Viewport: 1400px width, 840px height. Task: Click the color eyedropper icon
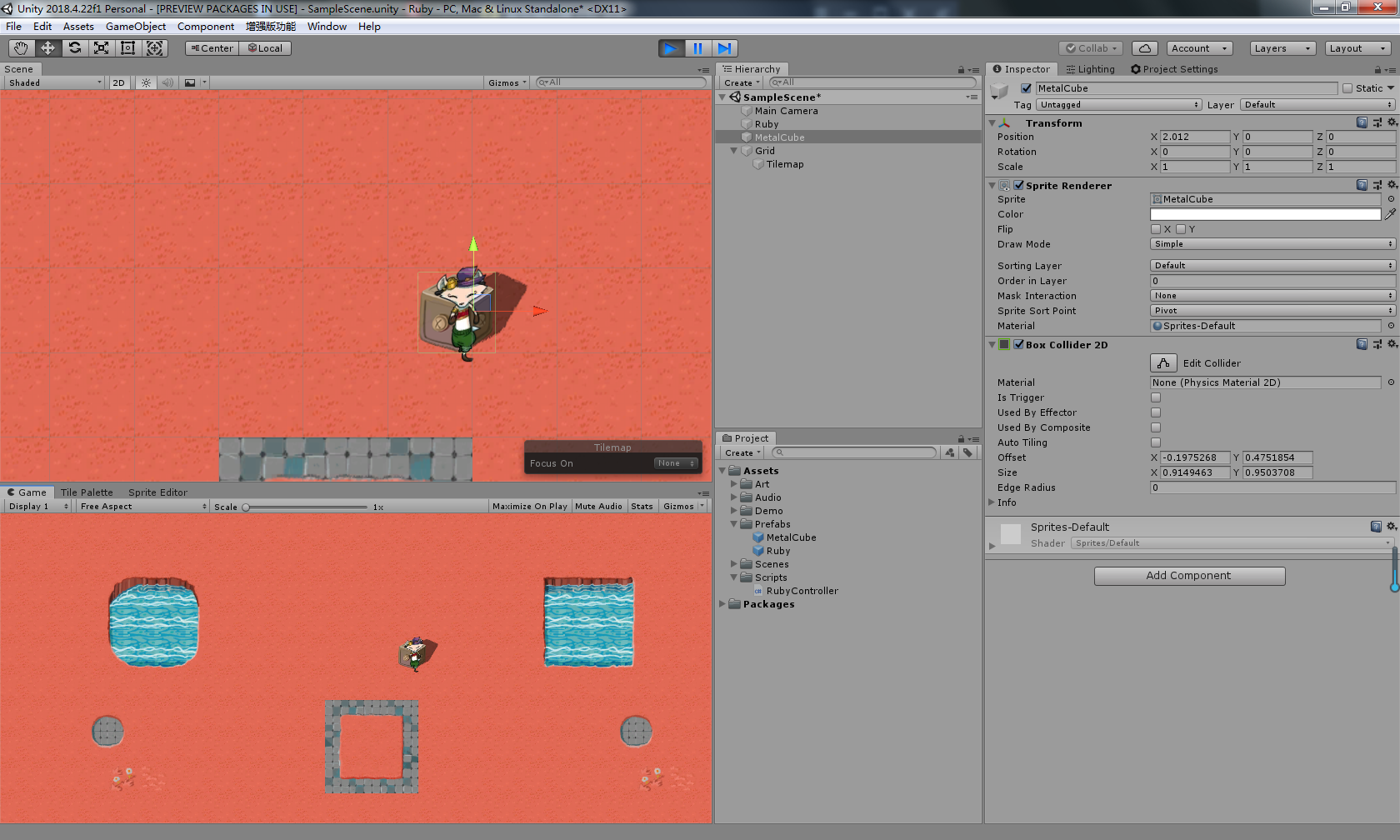click(x=1390, y=214)
